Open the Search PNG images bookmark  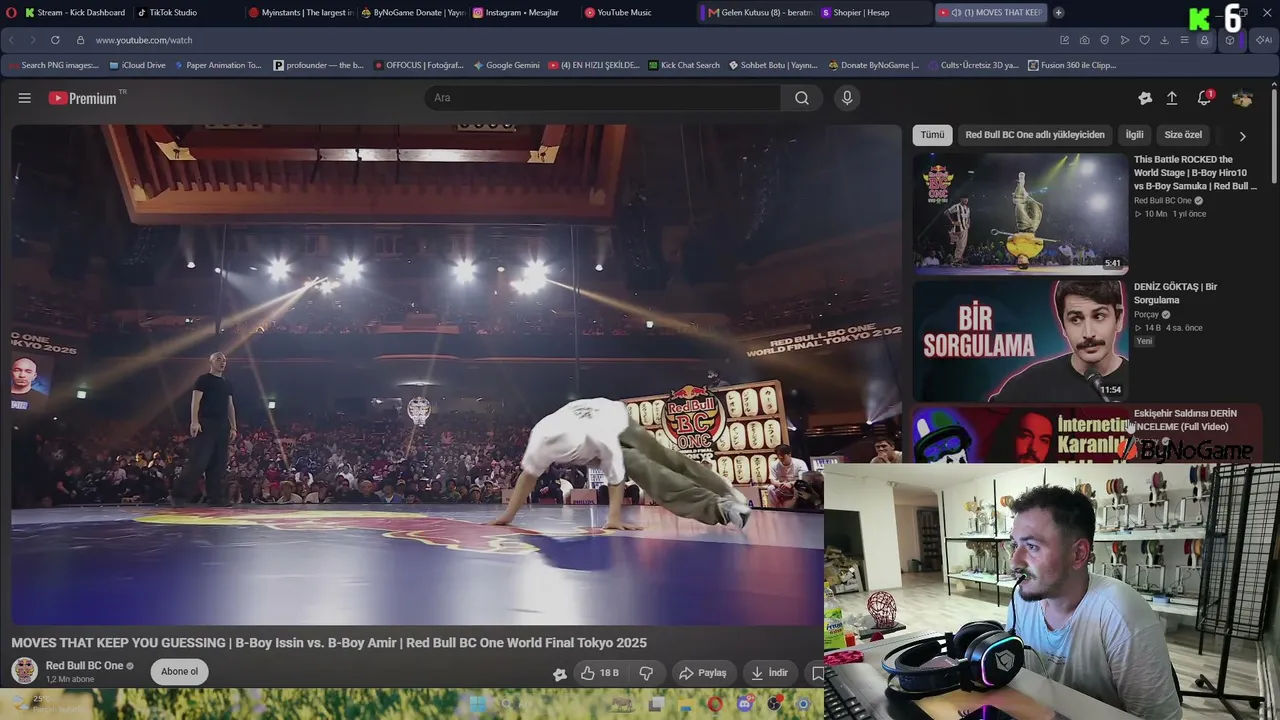click(x=53, y=65)
